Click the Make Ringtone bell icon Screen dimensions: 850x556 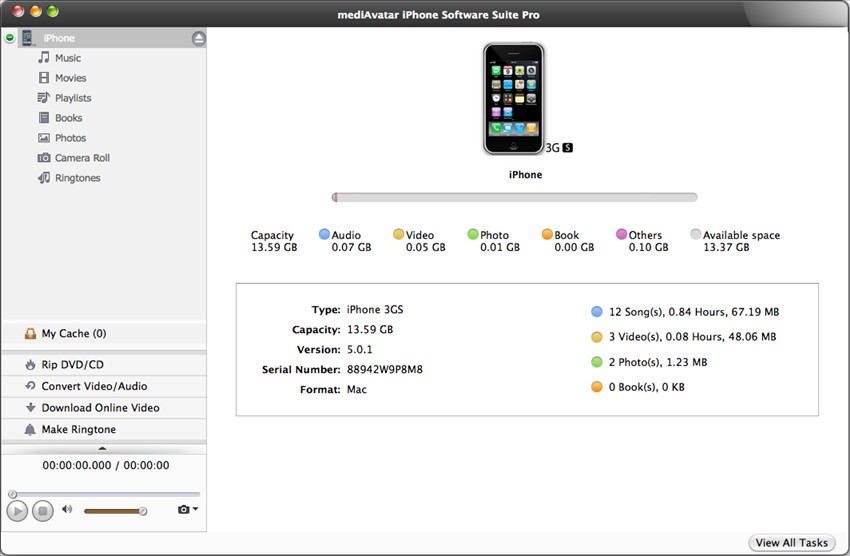(30, 429)
